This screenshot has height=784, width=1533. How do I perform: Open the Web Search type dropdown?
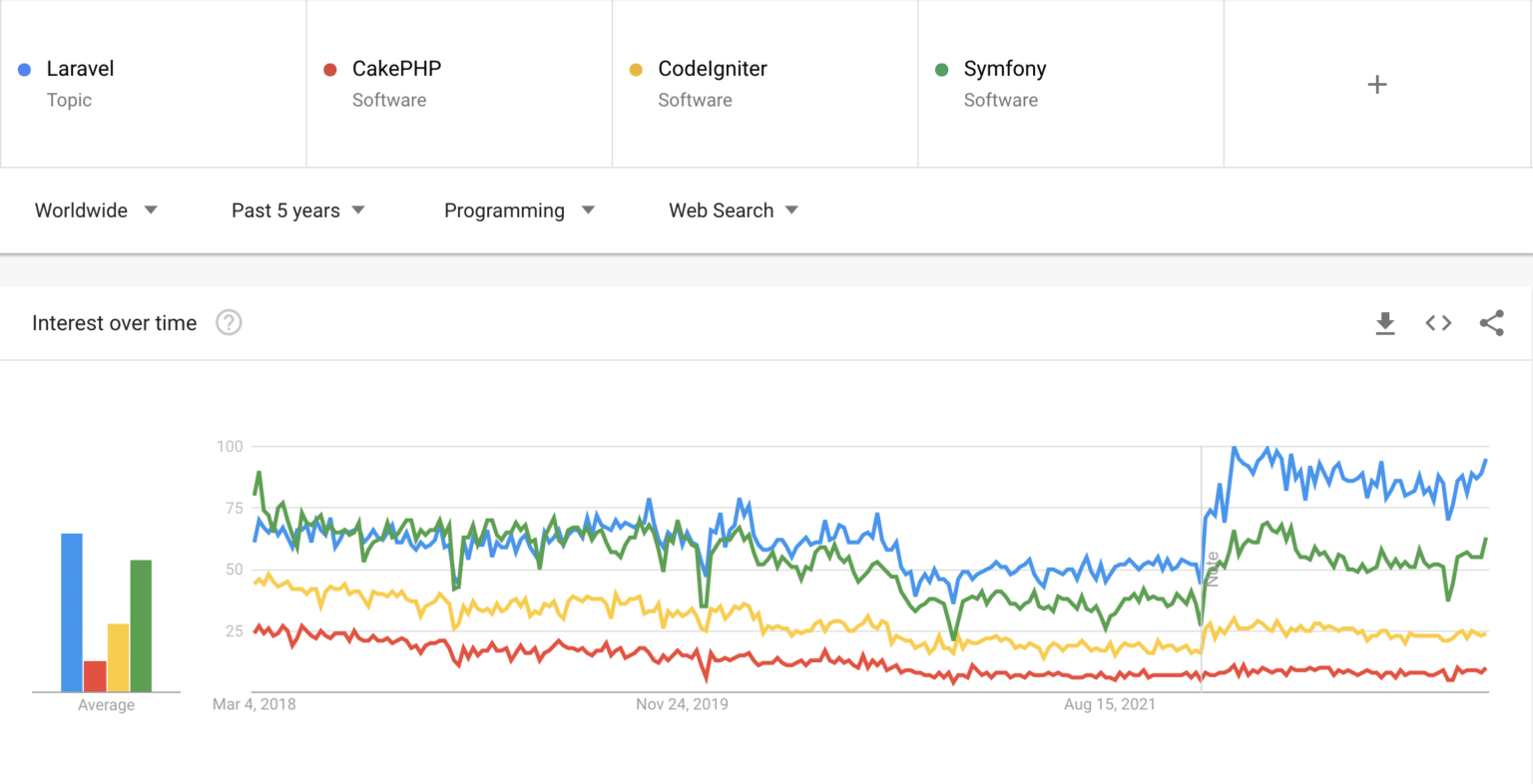(x=732, y=210)
